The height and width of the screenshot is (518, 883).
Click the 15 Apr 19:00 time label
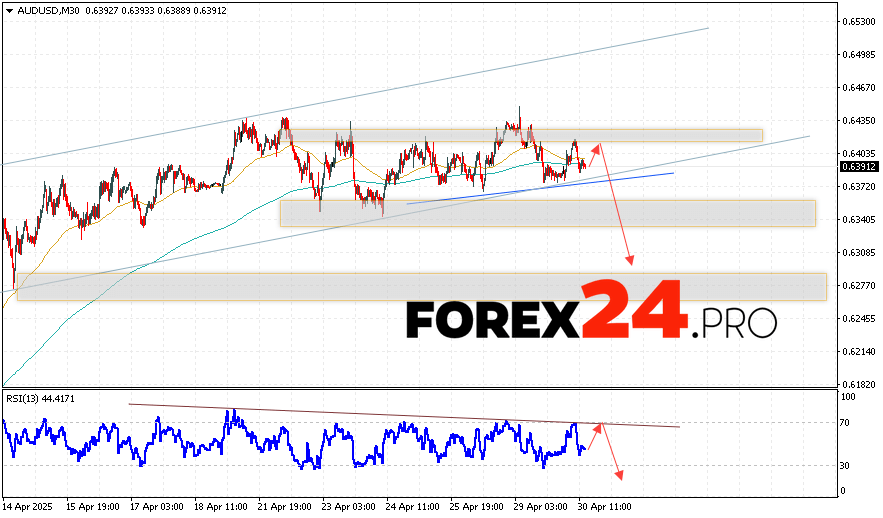tap(92, 507)
